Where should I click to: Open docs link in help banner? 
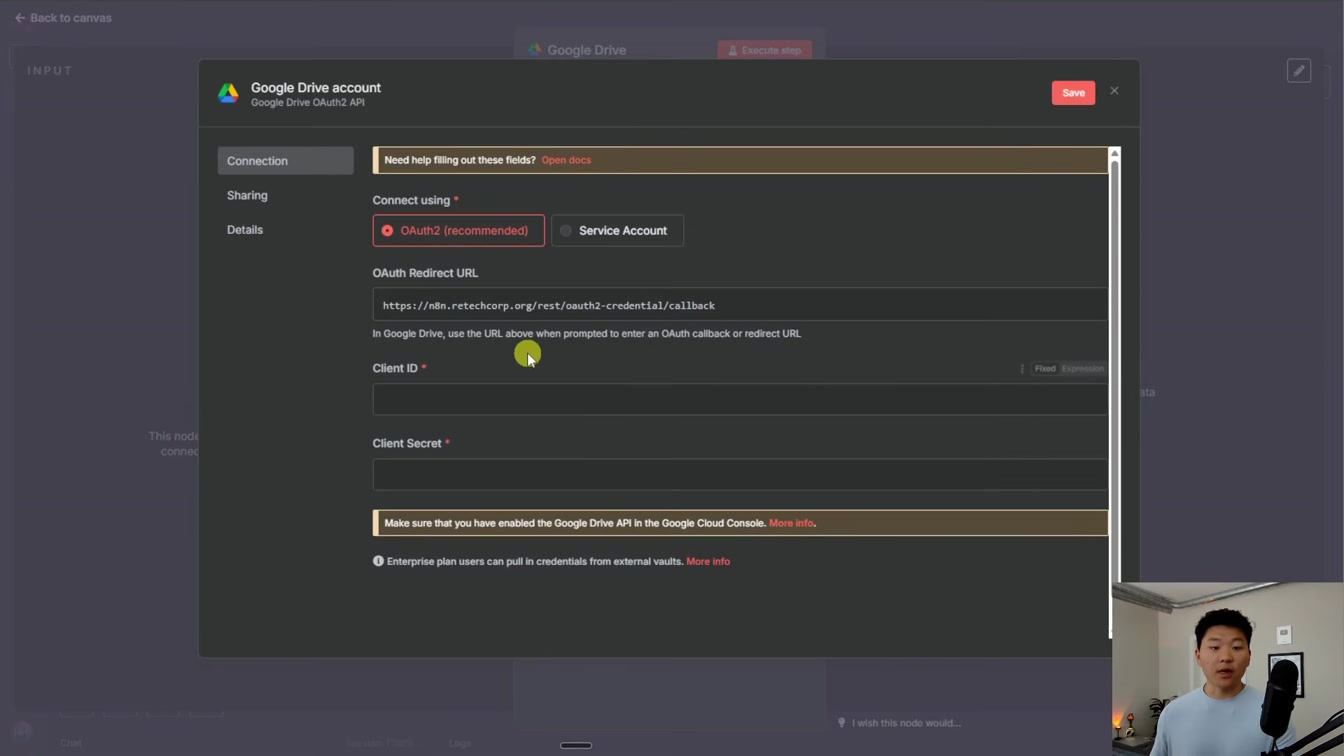(x=566, y=160)
